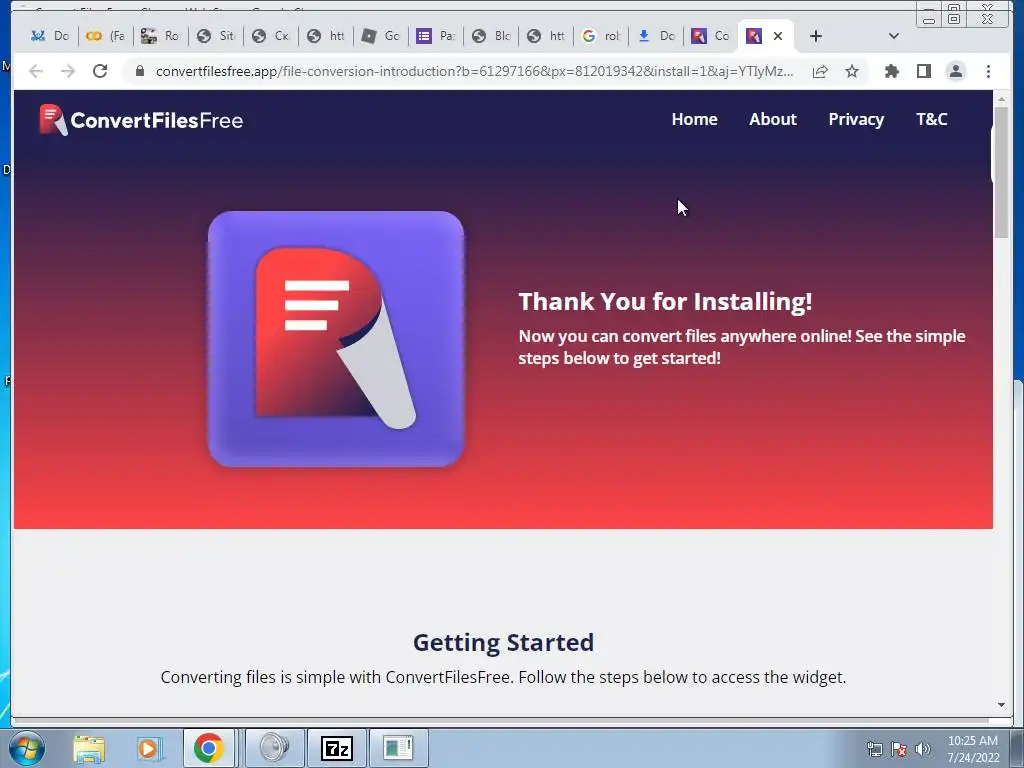
Task: Switch to the 'Co' tab
Action: click(x=711, y=36)
